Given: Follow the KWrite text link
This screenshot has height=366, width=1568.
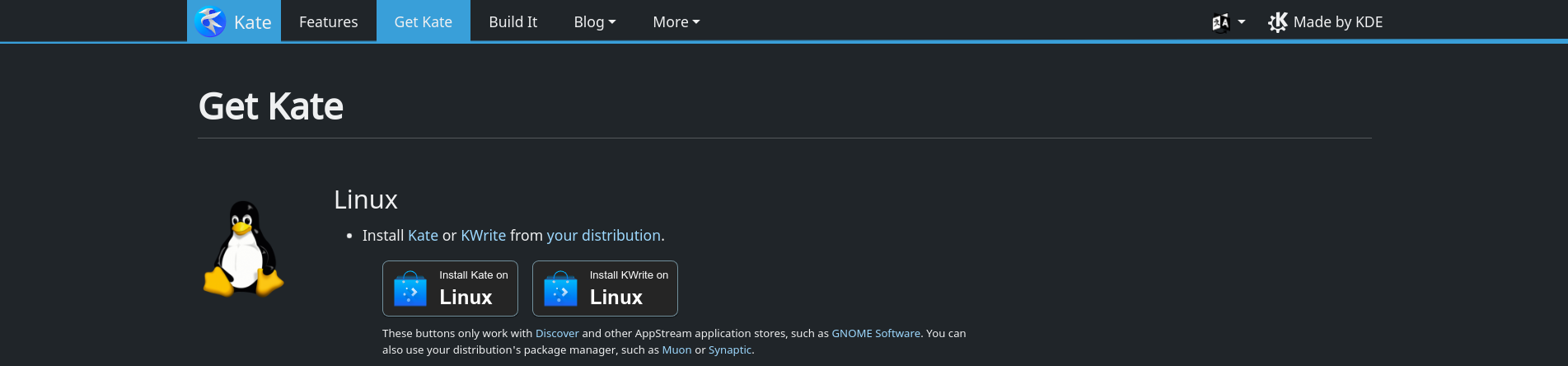Looking at the screenshot, I should pos(483,236).
